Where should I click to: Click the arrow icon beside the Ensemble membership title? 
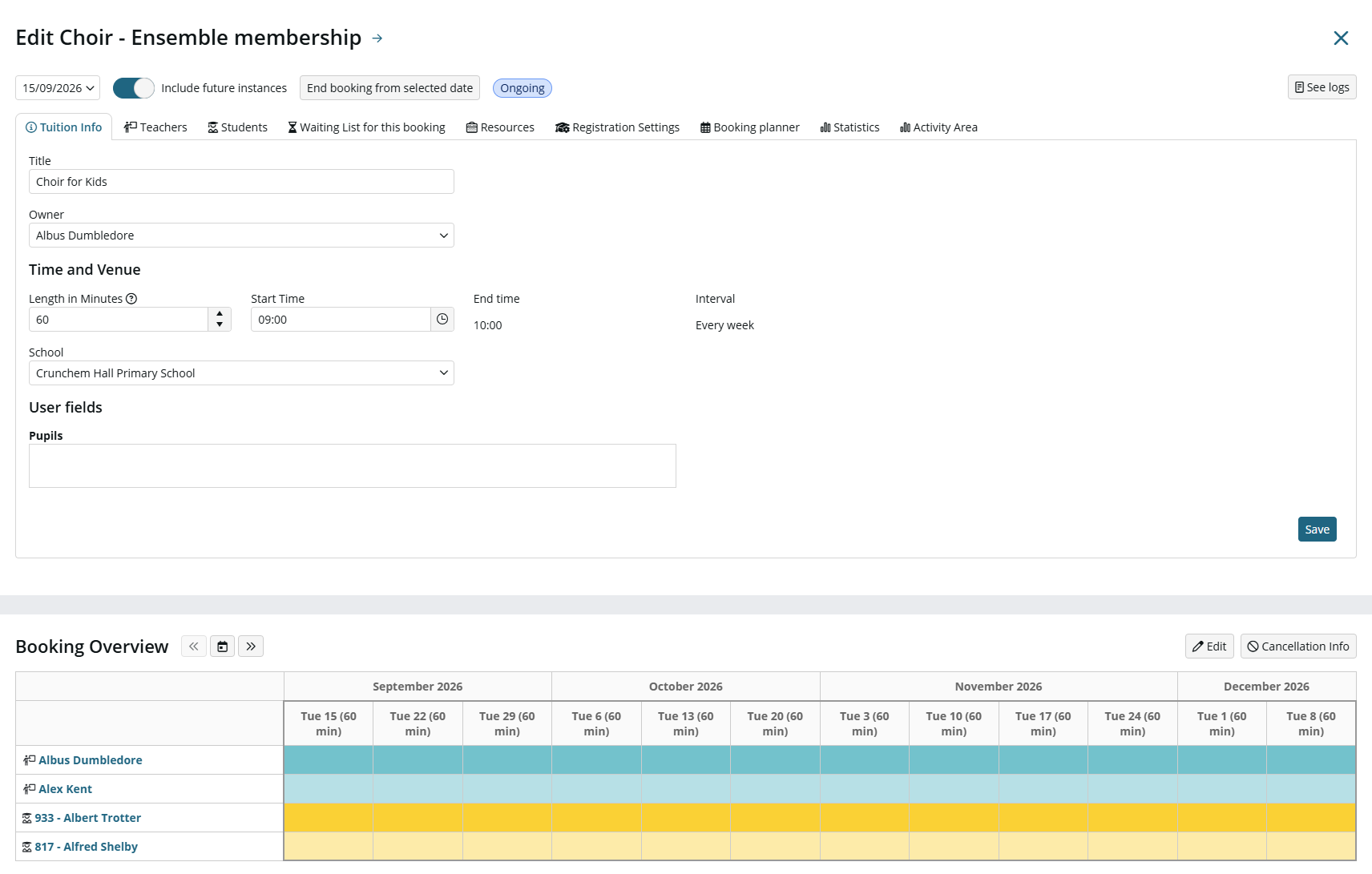point(377,38)
